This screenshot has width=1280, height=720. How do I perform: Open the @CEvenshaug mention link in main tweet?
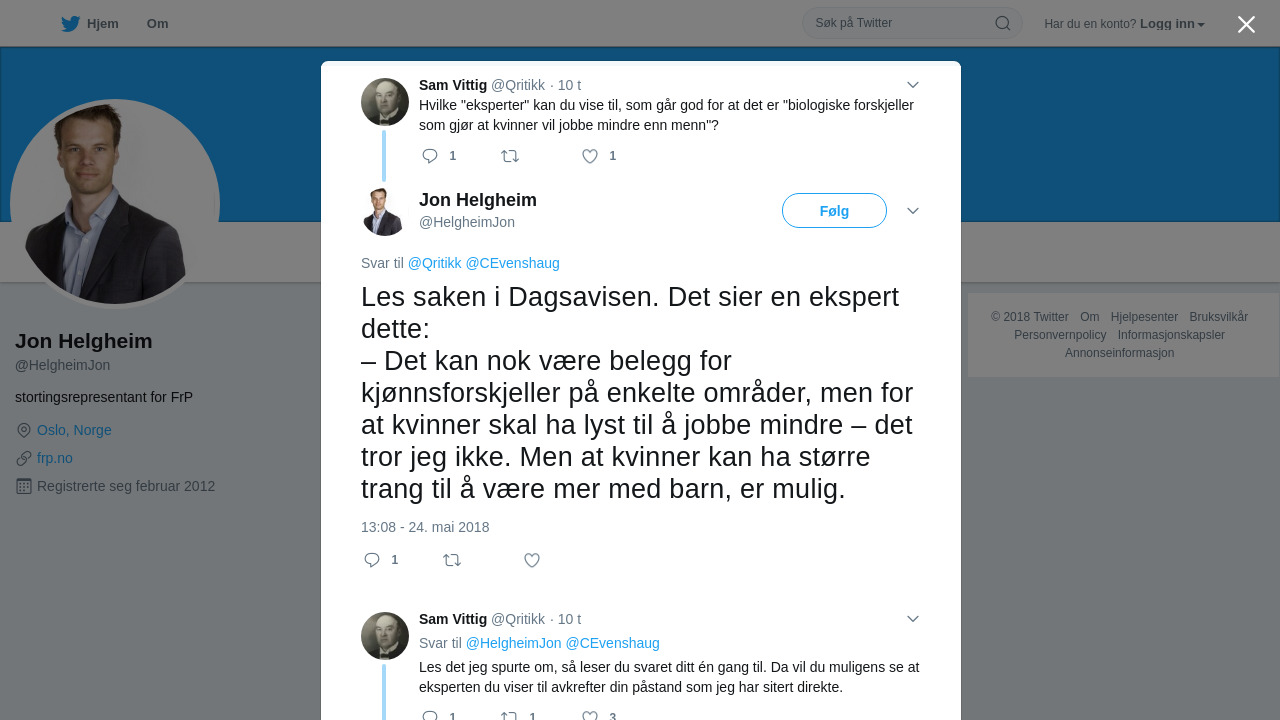click(512, 263)
